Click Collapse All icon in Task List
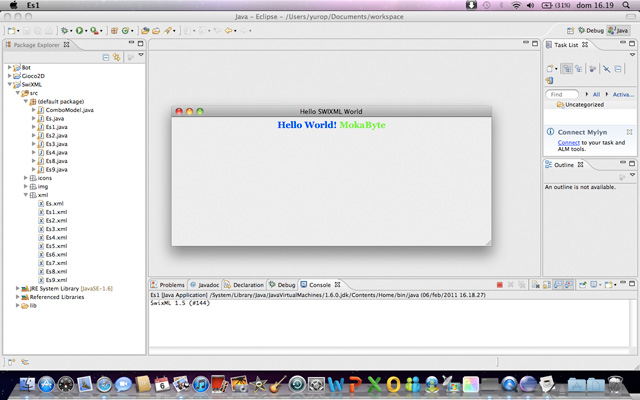This screenshot has height=400, width=640. click(618, 69)
